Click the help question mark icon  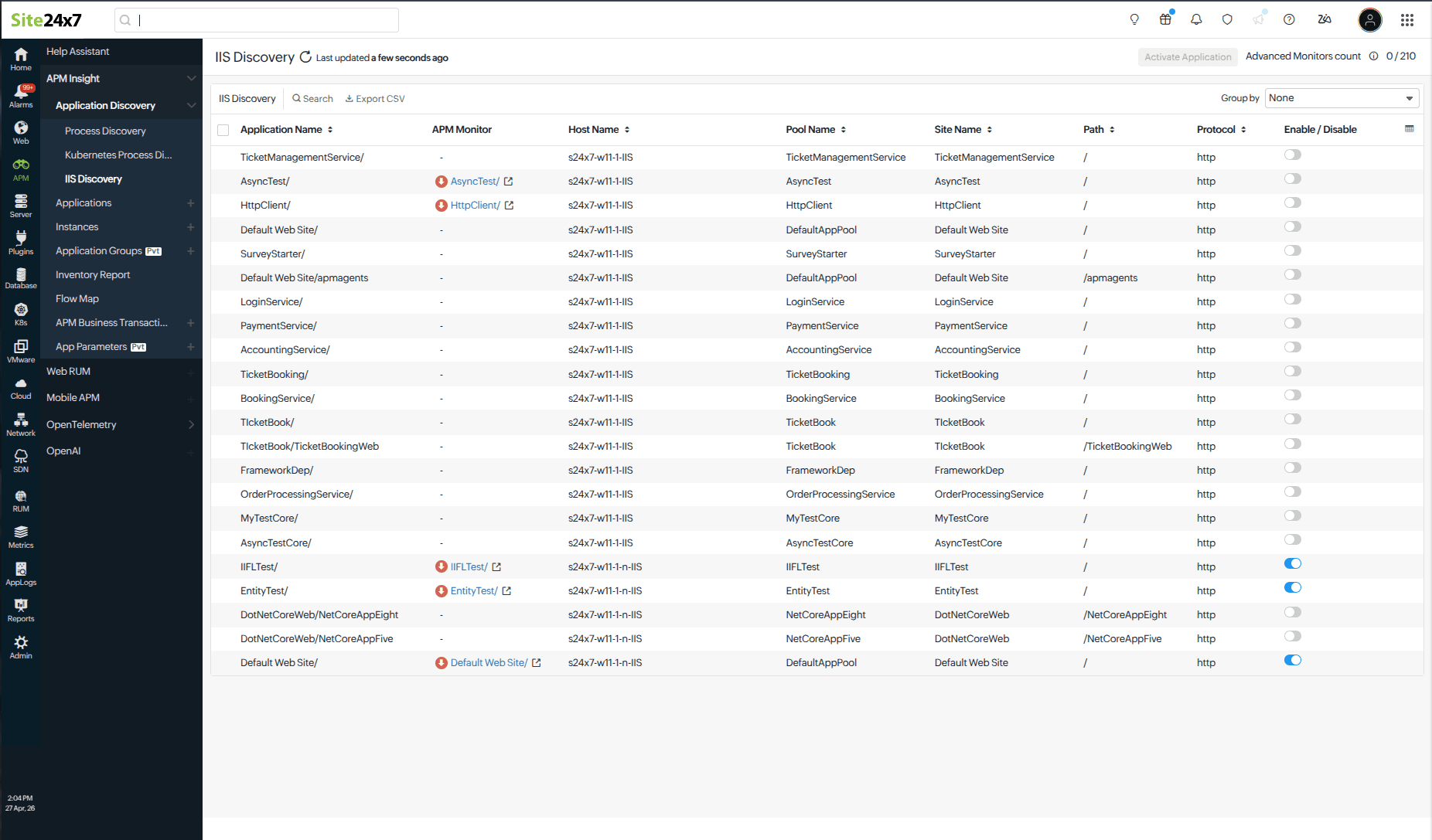[1289, 19]
